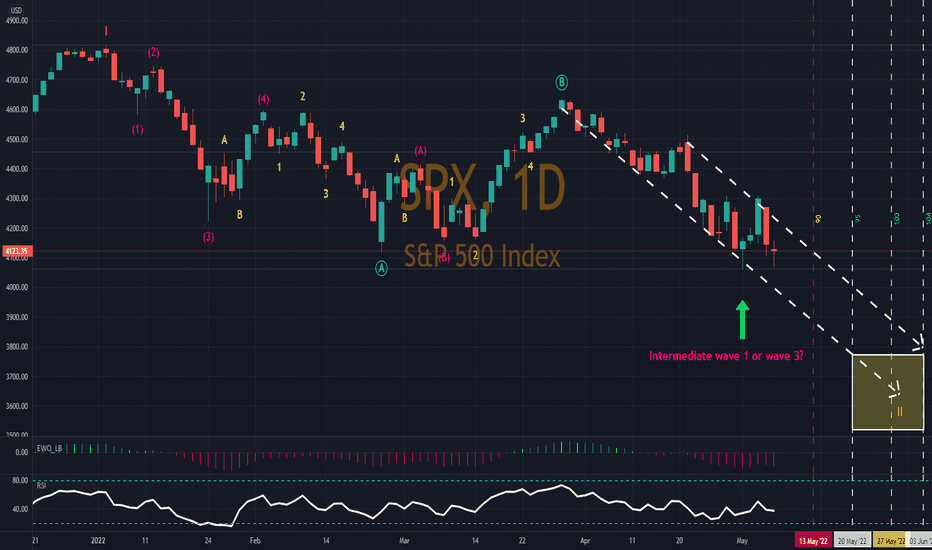932x550 pixels.
Task: Click the 4300.00 price axis label
Action: pos(17,199)
